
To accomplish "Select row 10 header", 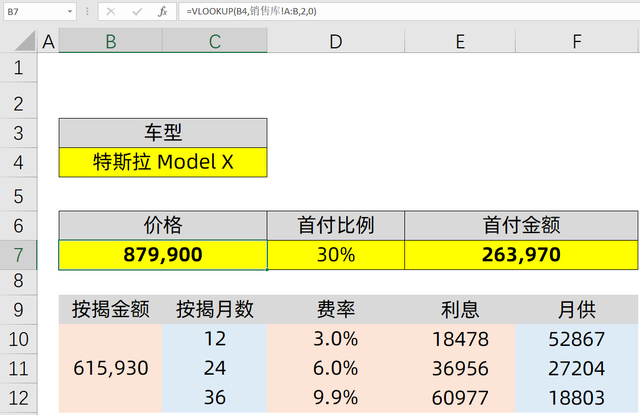I will click(x=18, y=339).
